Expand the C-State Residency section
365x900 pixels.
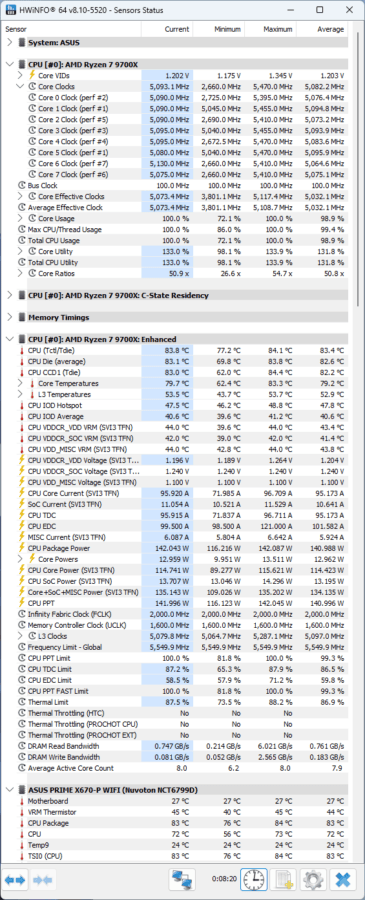(x=9, y=296)
